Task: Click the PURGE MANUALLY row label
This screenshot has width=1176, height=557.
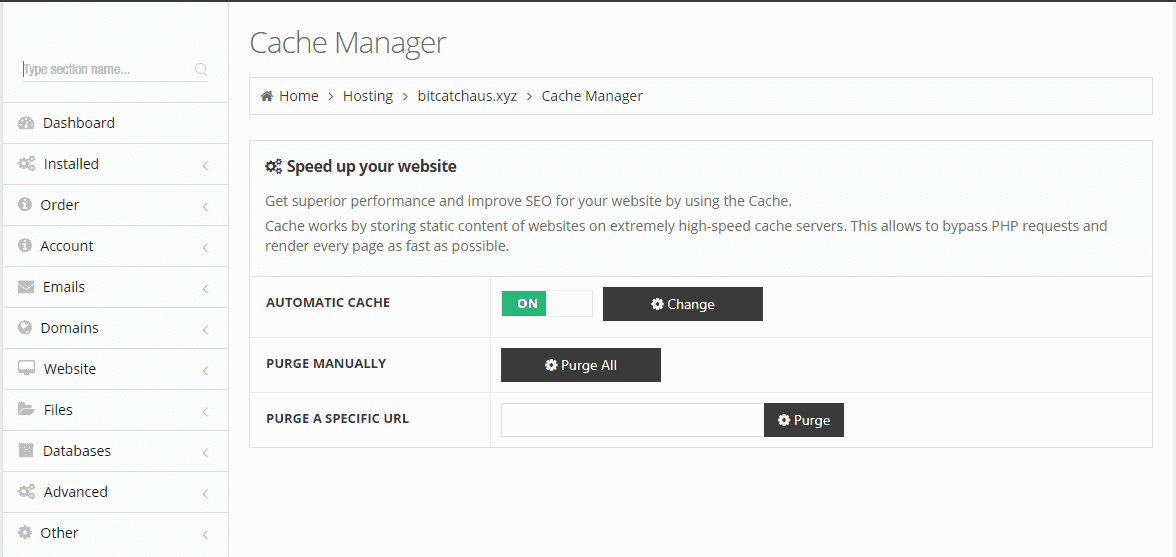Action: point(326,364)
